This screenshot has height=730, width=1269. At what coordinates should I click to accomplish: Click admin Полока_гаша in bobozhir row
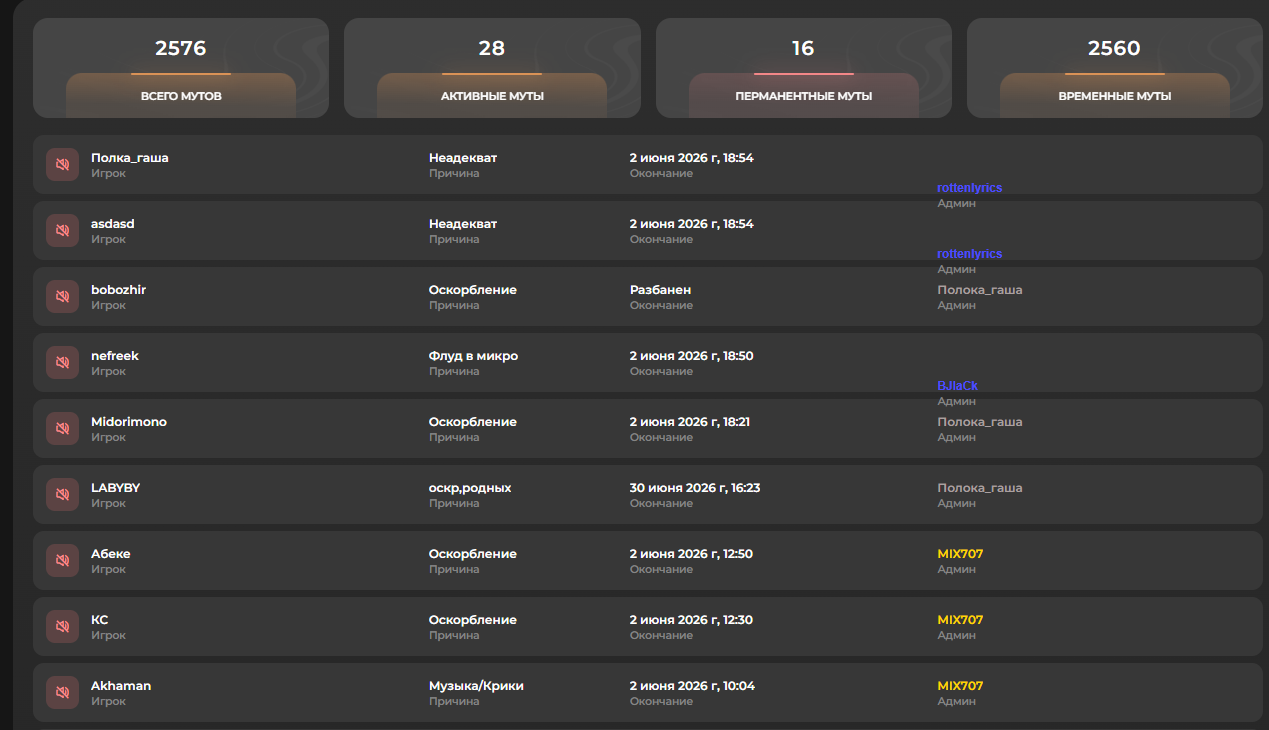[980, 290]
